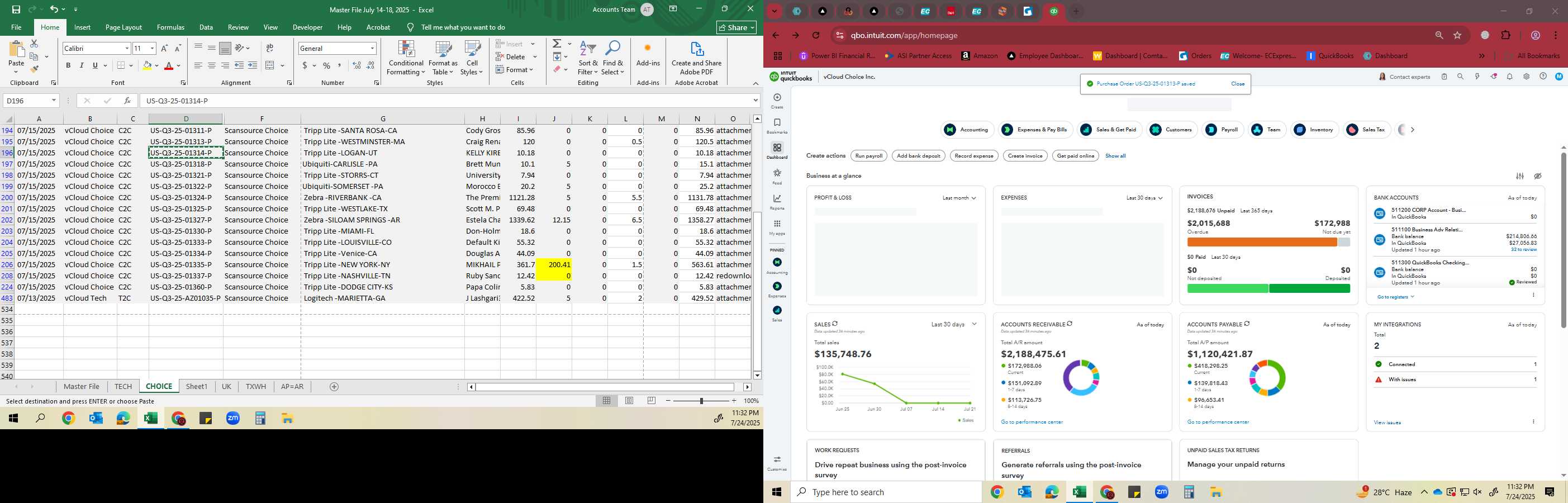Click the red Font Color button
Viewport: 1568px width, 503px height.
(169, 65)
